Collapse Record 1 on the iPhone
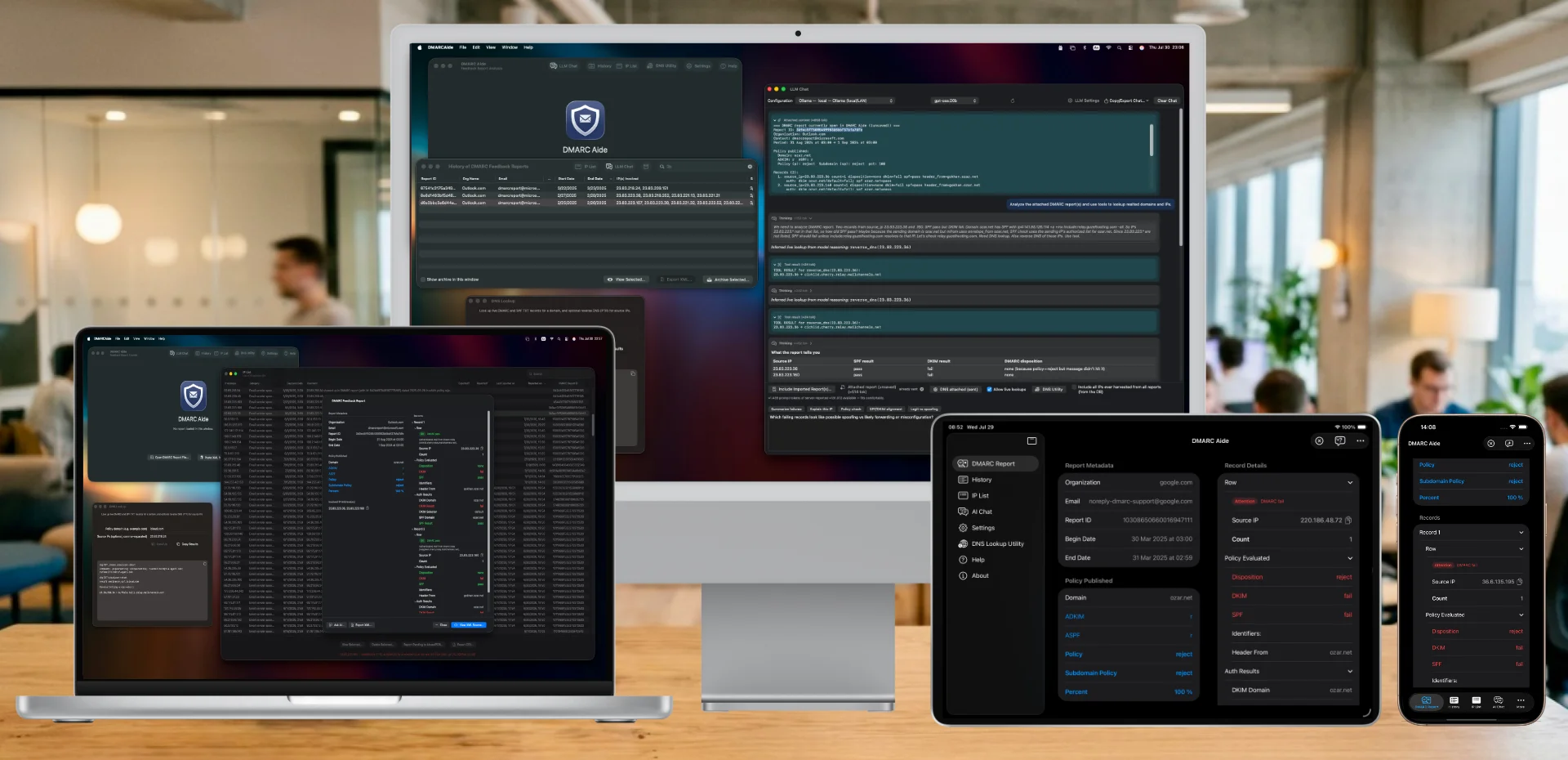The width and height of the screenshot is (1568, 760). pyautogui.click(x=1521, y=532)
